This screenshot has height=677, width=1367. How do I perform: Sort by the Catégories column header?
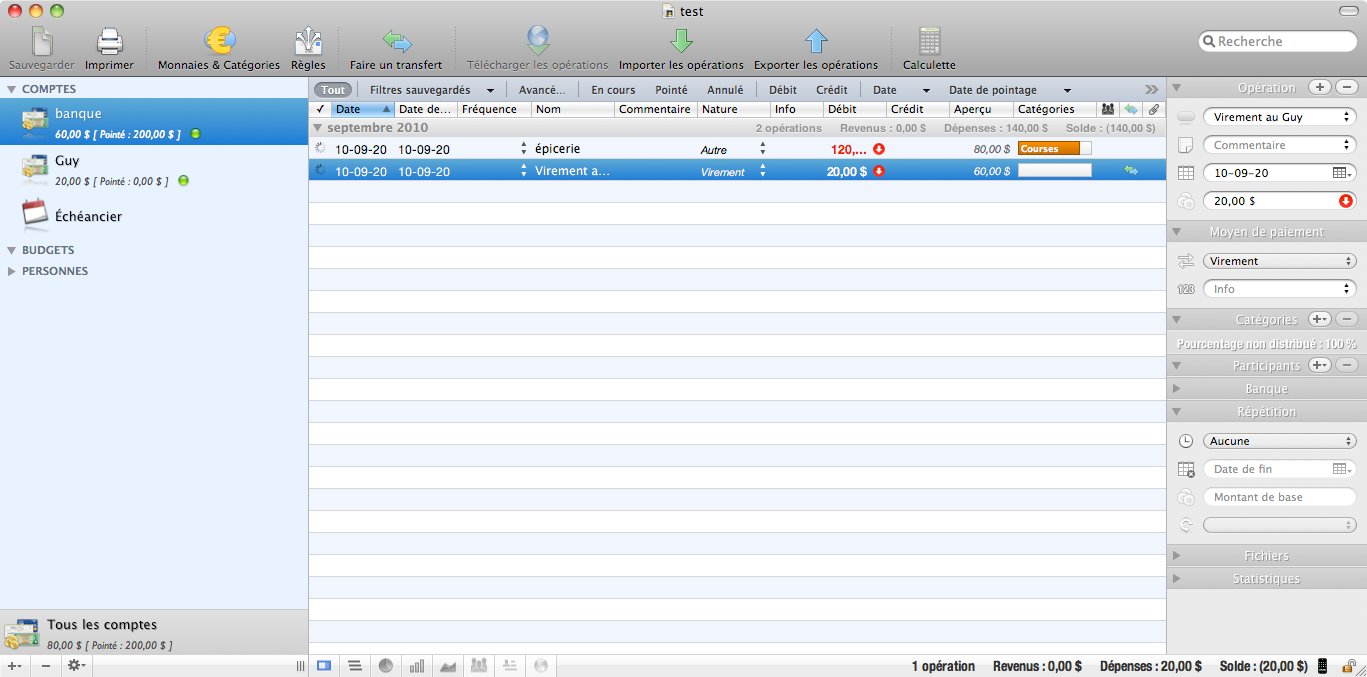[1055, 109]
